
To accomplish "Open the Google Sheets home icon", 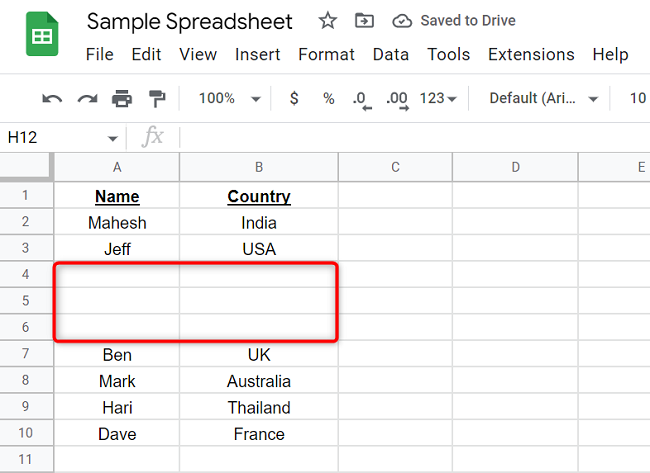I will tap(43, 36).
